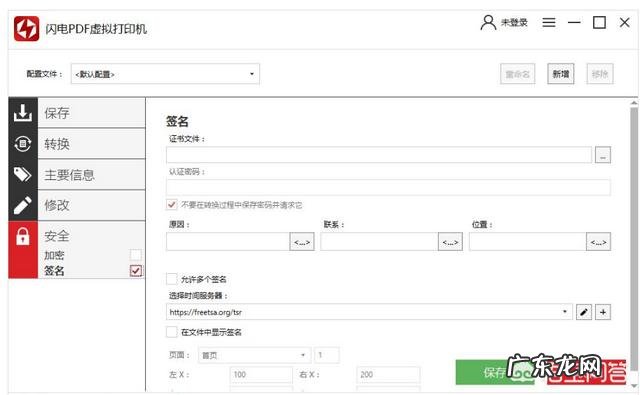Click the 右 X field showing 200
This screenshot has width=640, height=395.
coord(388,374)
